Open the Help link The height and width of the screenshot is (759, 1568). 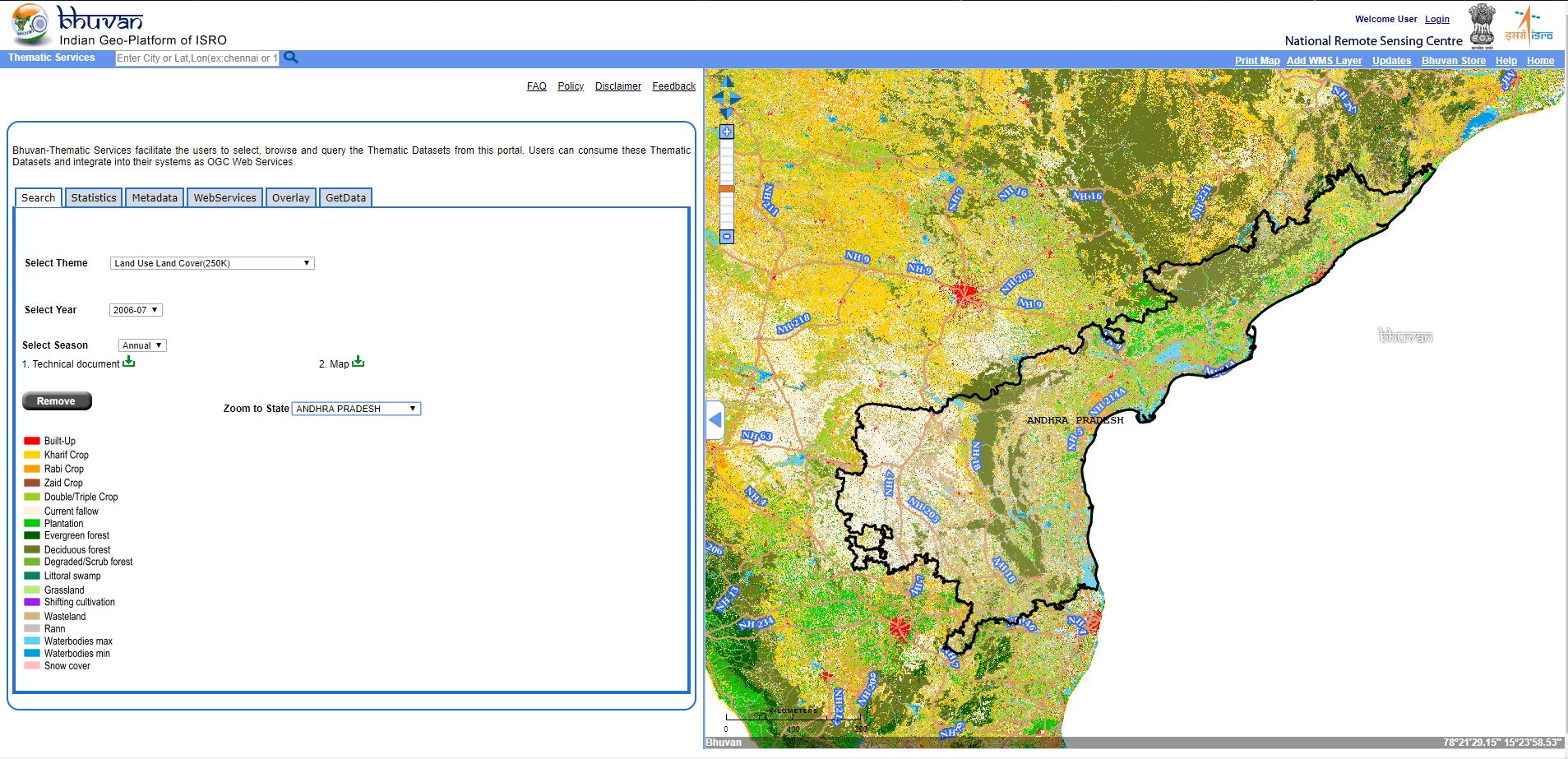[x=1506, y=61]
